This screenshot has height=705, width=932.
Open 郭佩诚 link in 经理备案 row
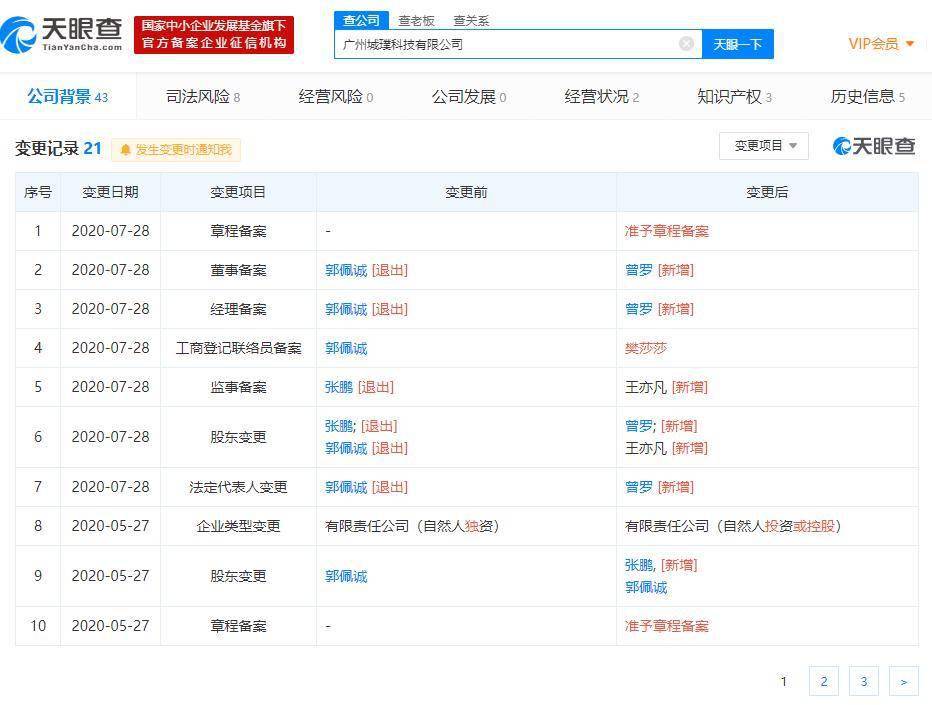pos(346,309)
